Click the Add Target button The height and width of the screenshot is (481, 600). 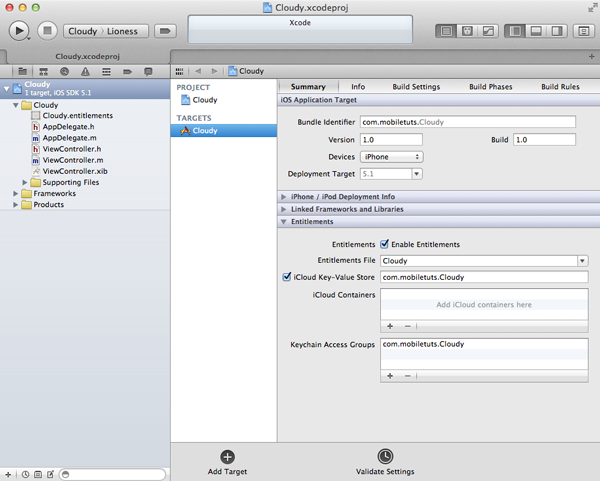[227, 462]
